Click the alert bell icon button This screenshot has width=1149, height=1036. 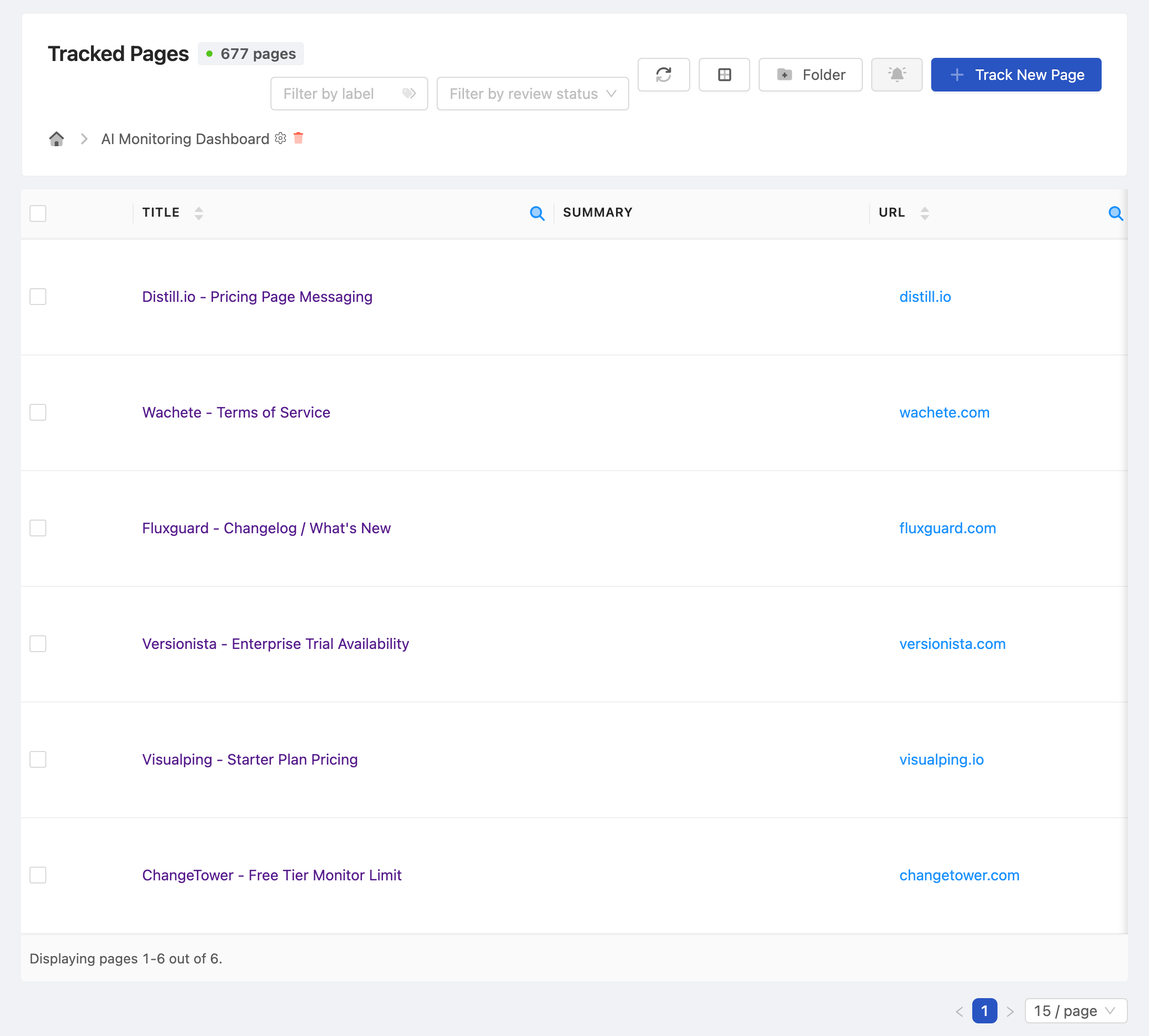click(896, 75)
